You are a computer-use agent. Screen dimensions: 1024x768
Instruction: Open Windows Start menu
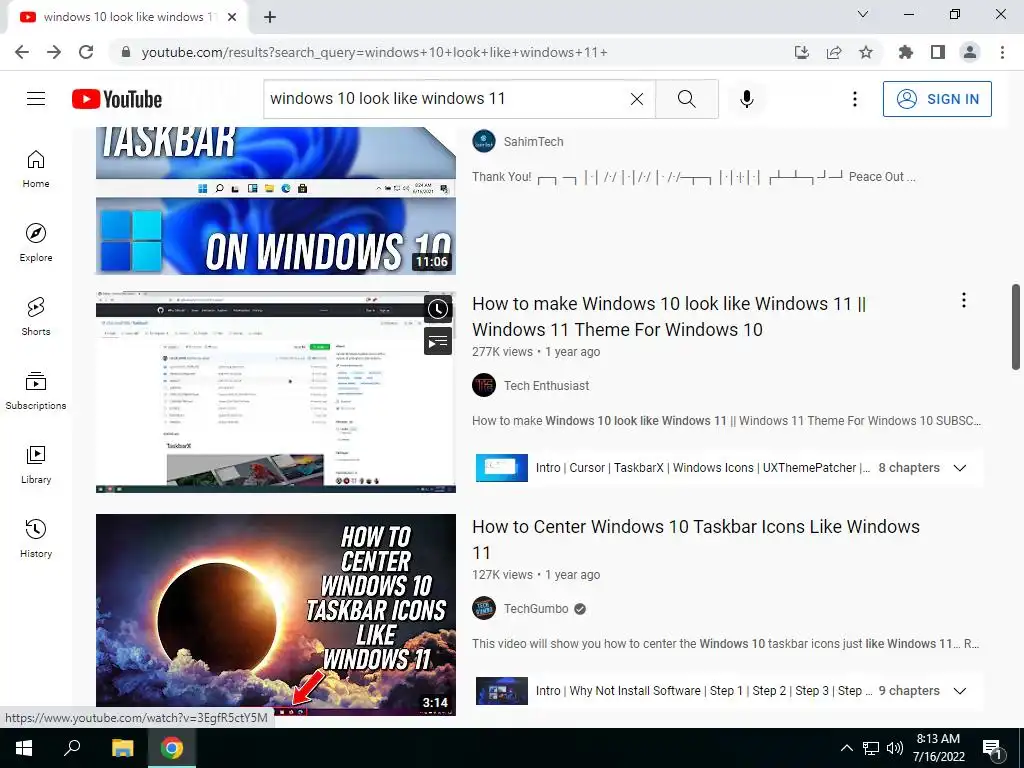24,748
